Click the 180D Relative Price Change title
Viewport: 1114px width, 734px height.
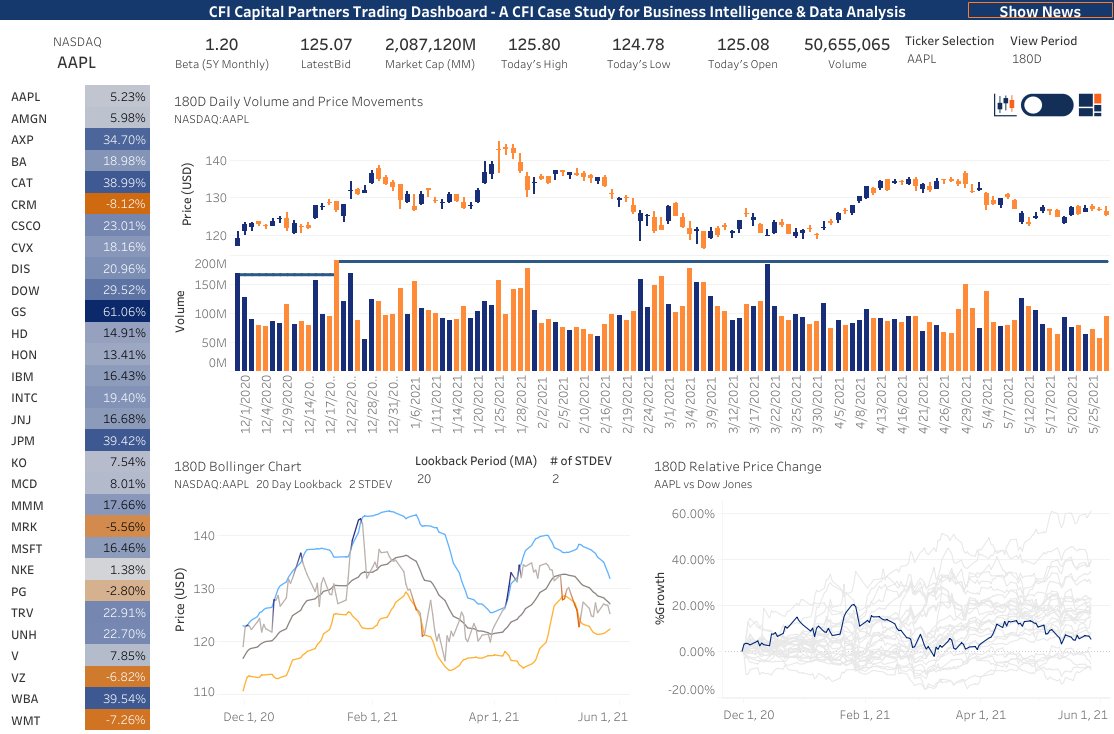[x=737, y=467]
